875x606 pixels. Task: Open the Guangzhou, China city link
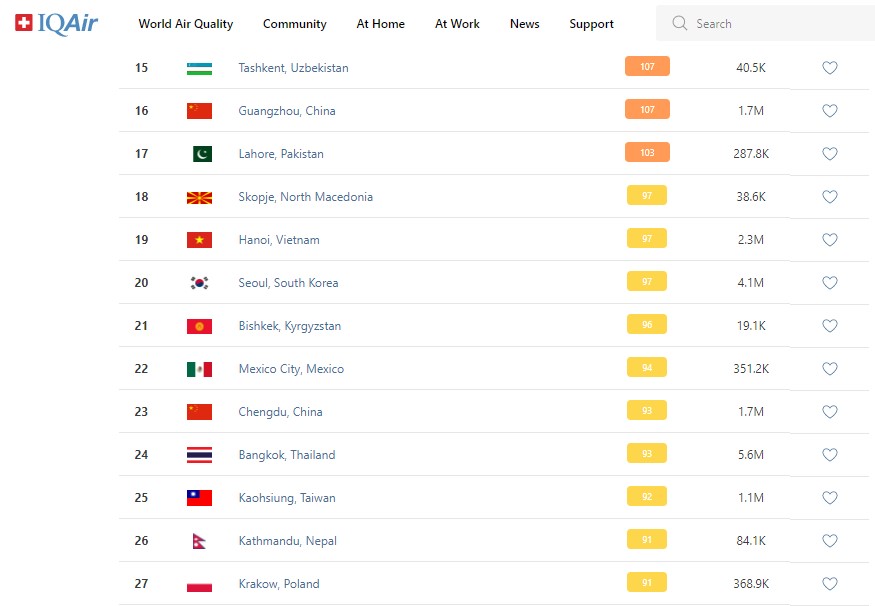point(287,111)
